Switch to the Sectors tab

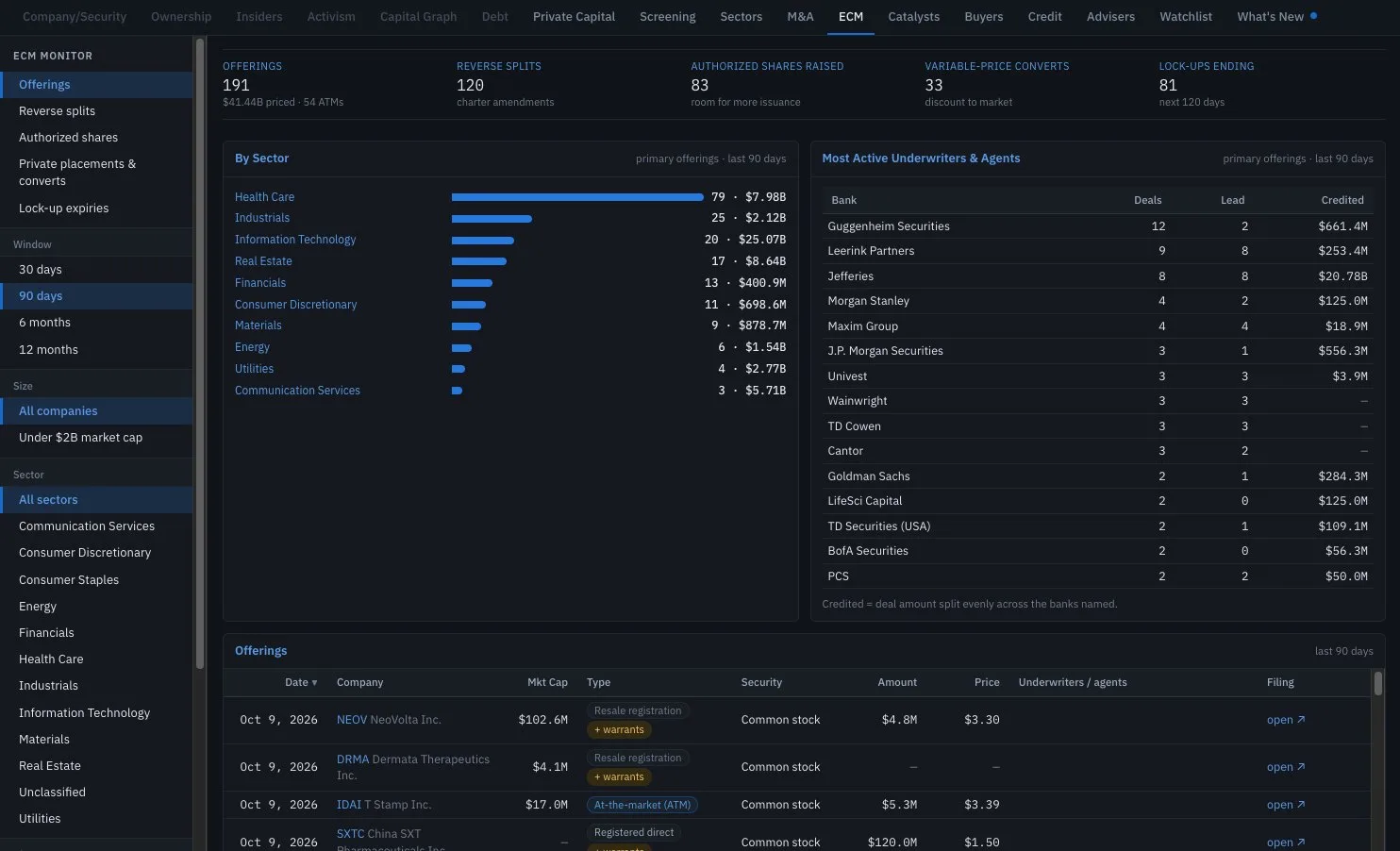pos(742,17)
